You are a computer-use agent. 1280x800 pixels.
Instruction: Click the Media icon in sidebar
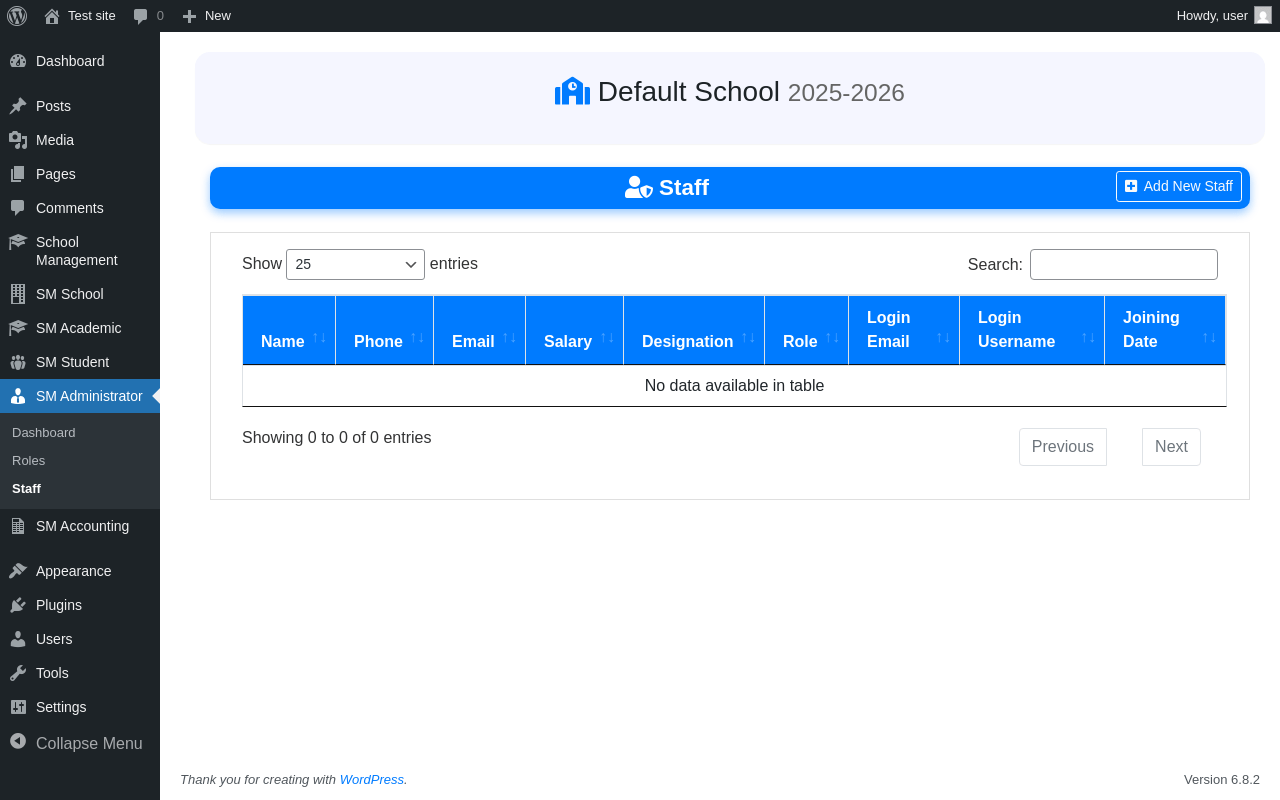coord(18,140)
